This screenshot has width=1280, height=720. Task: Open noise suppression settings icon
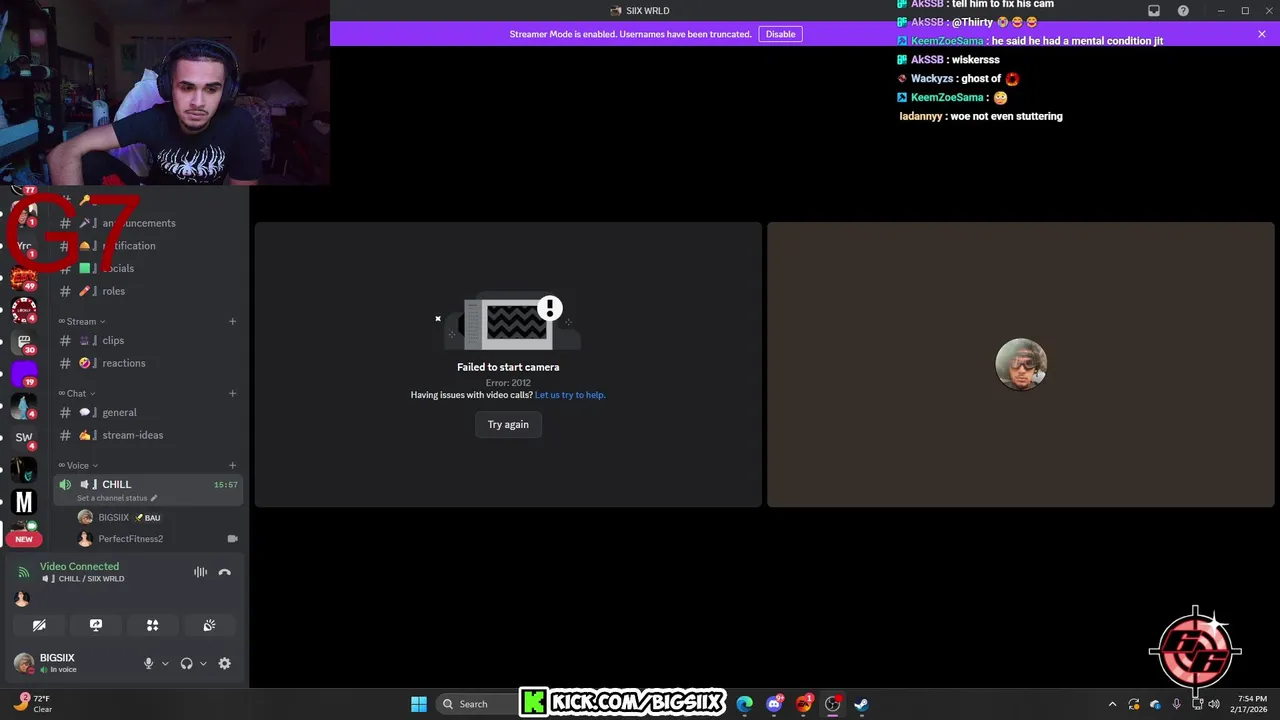pos(200,572)
